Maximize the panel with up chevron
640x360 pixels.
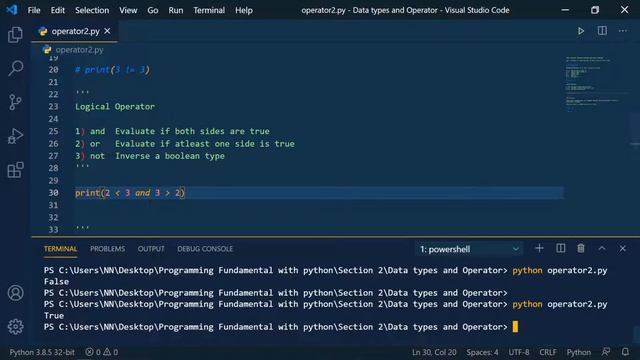602,249
